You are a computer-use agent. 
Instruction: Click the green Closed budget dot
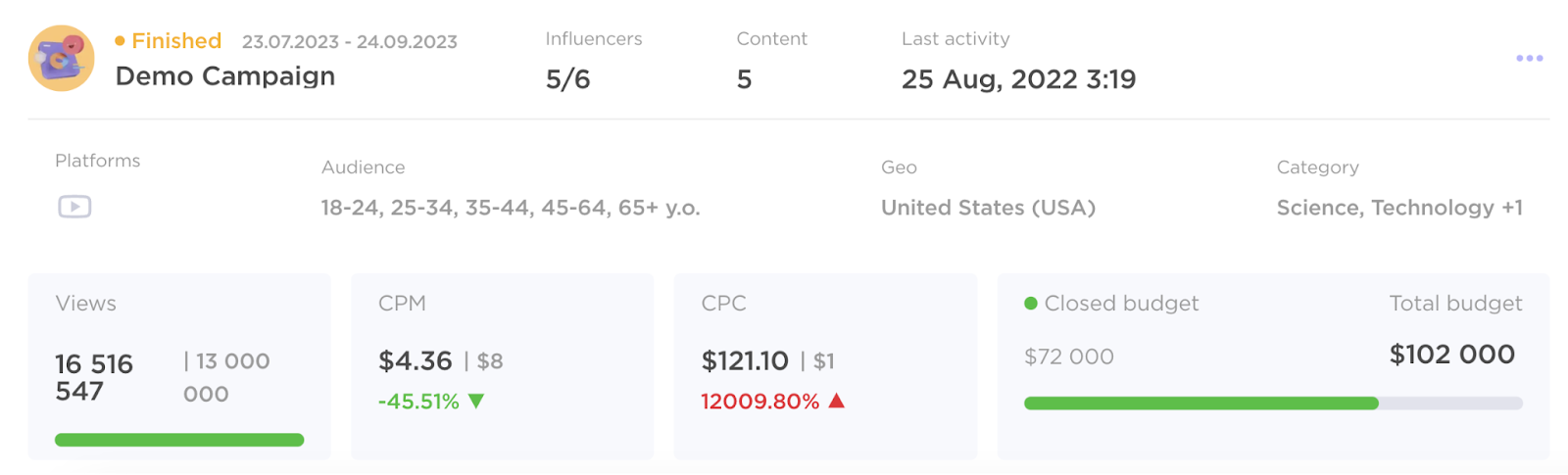point(1031,304)
